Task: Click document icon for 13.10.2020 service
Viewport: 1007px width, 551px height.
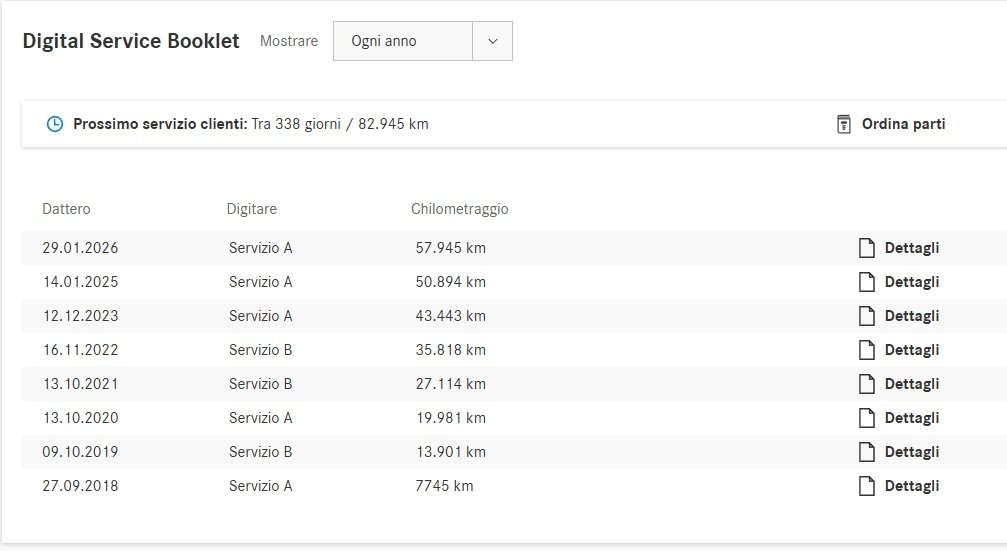Action: (867, 418)
